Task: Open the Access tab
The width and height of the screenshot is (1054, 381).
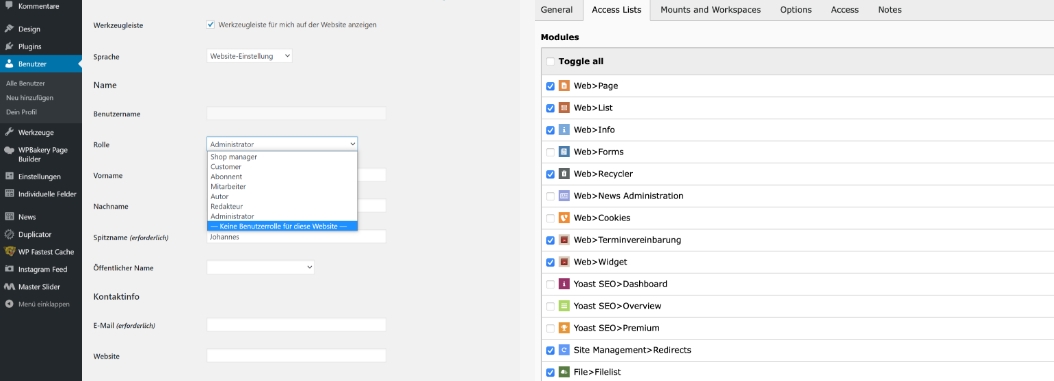Action: pos(845,10)
